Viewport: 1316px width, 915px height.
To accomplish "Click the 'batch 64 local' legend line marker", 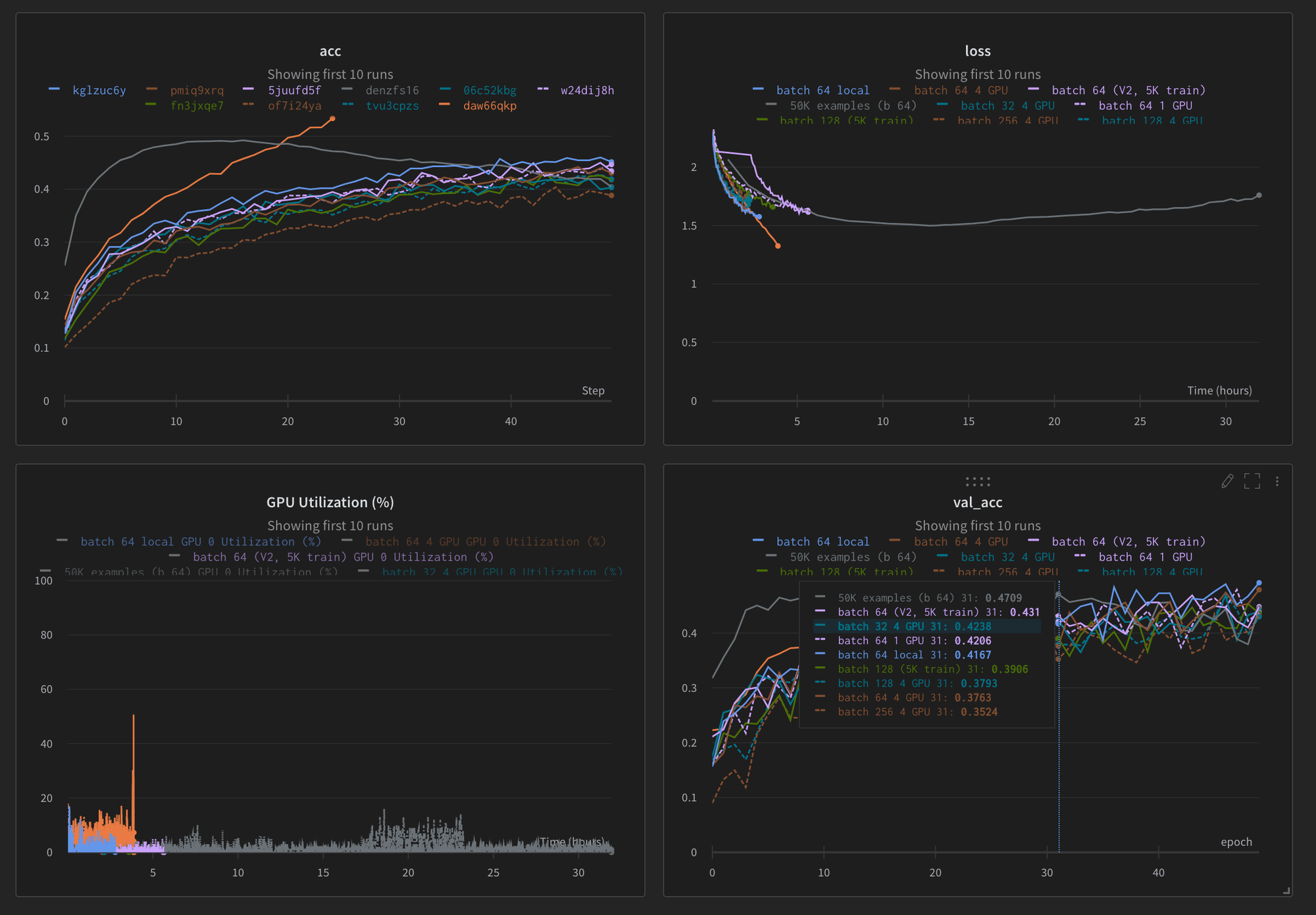I will point(760,541).
